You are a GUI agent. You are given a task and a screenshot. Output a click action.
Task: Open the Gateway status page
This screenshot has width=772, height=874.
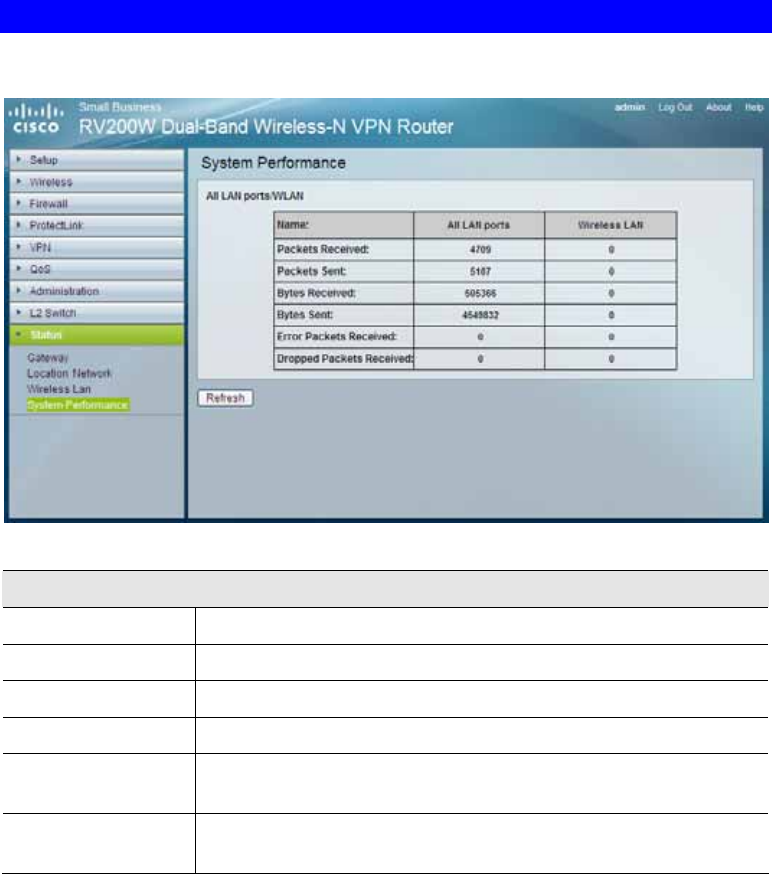pyautogui.click(x=48, y=357)
